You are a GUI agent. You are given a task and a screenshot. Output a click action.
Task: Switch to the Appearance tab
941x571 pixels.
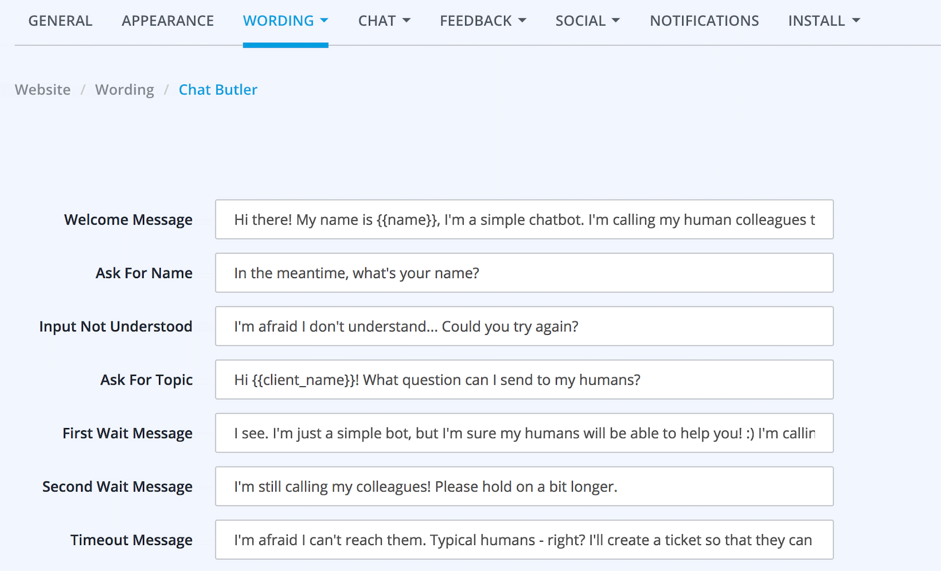point(167,21)
